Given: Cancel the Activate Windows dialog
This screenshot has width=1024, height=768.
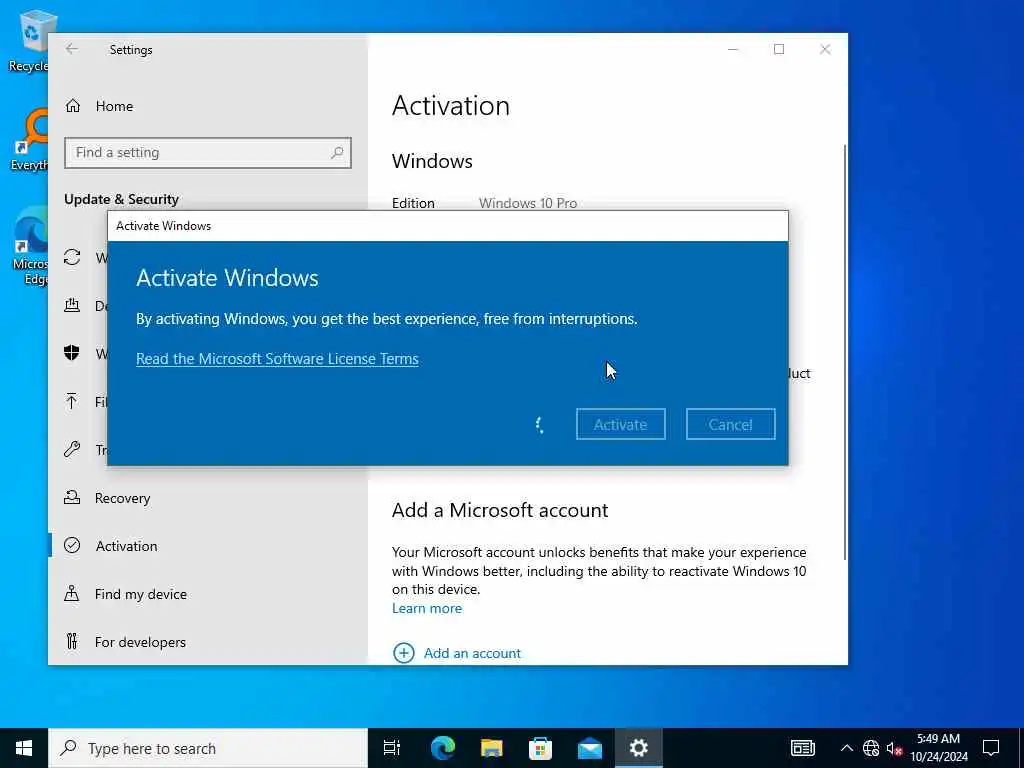Looking at the screenshot, I should [730, 424].
